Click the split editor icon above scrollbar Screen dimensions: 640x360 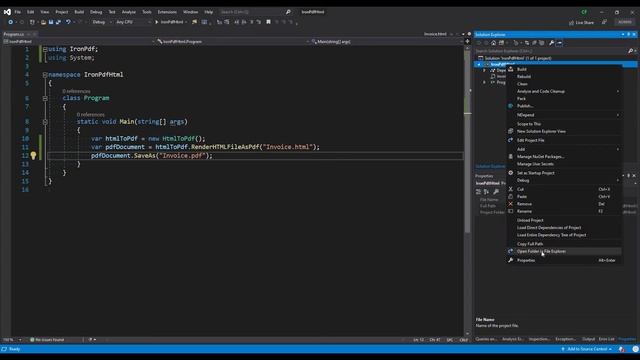click(468, 41)
